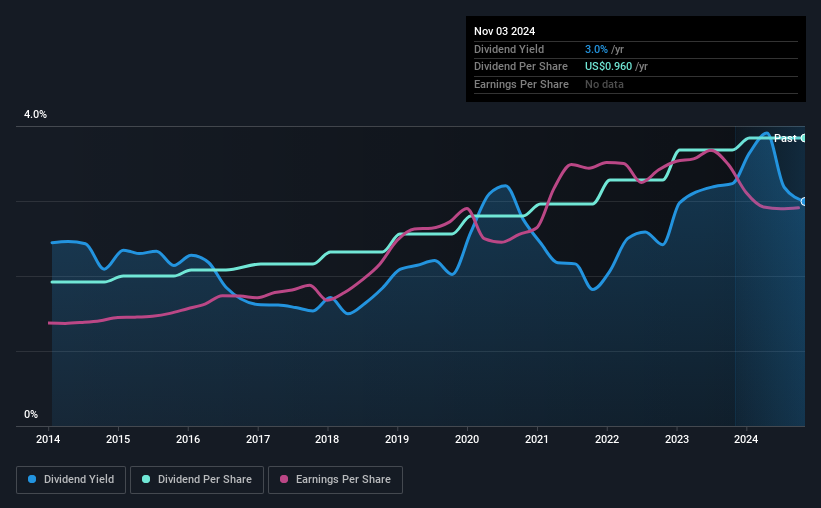This screenshot has height=508, width=821.
Task: Click the 3.0% Dividend Yield tooltip value
Action: click(x=596, y=49)
